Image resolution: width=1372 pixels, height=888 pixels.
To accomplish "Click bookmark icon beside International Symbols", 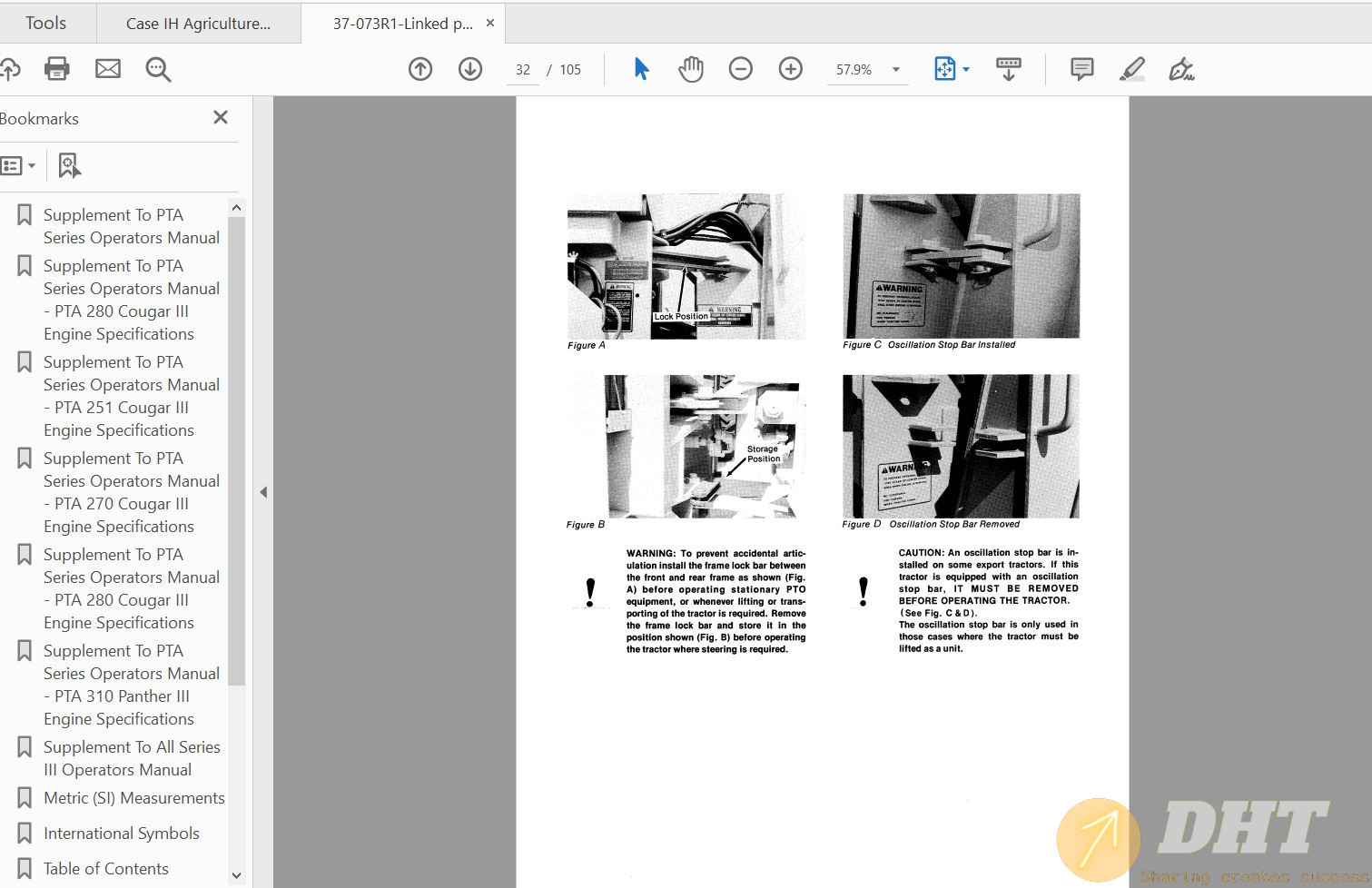I will pos(25,833).
